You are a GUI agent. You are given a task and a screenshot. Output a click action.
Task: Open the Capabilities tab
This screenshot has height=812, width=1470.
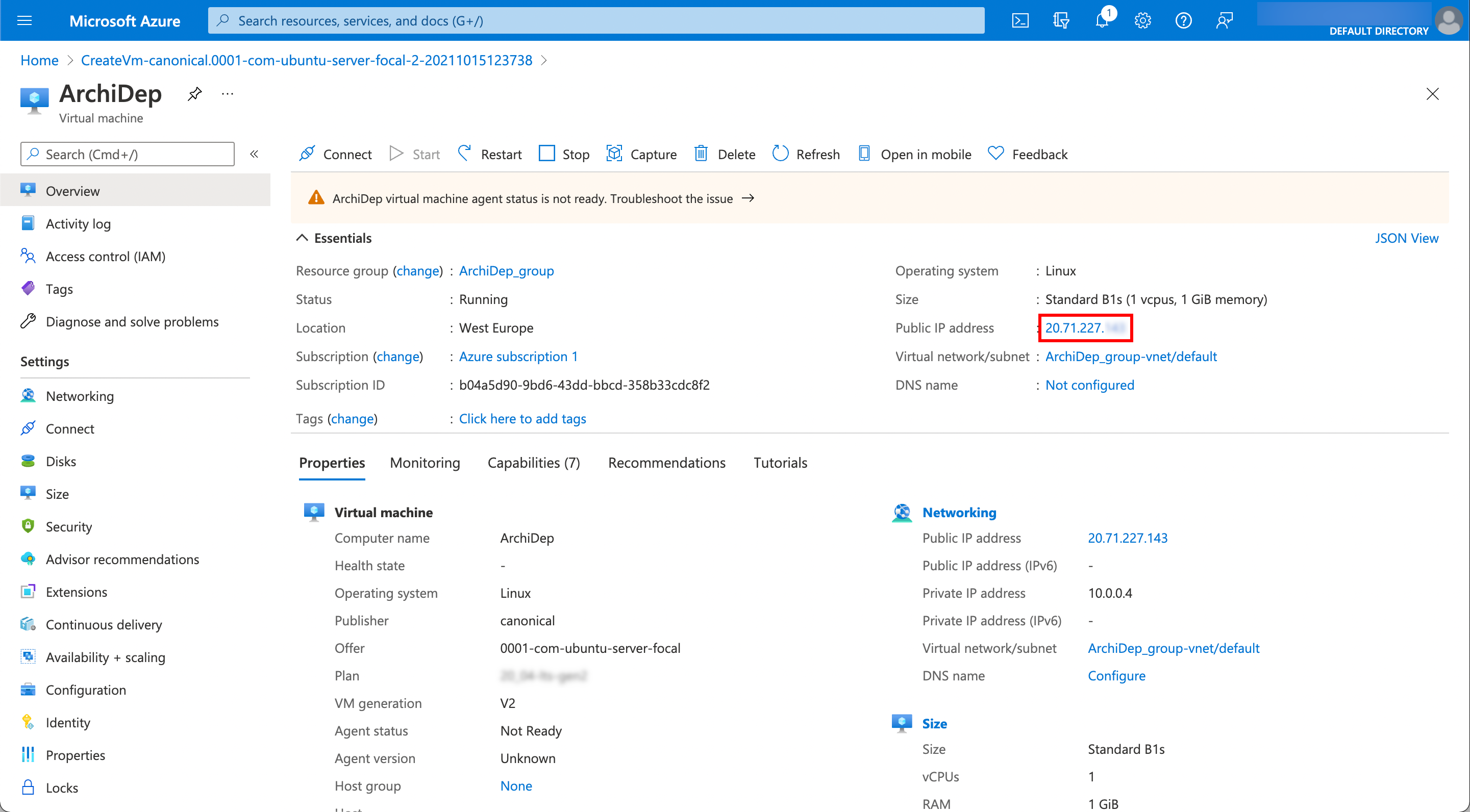[x=533, y=462]
